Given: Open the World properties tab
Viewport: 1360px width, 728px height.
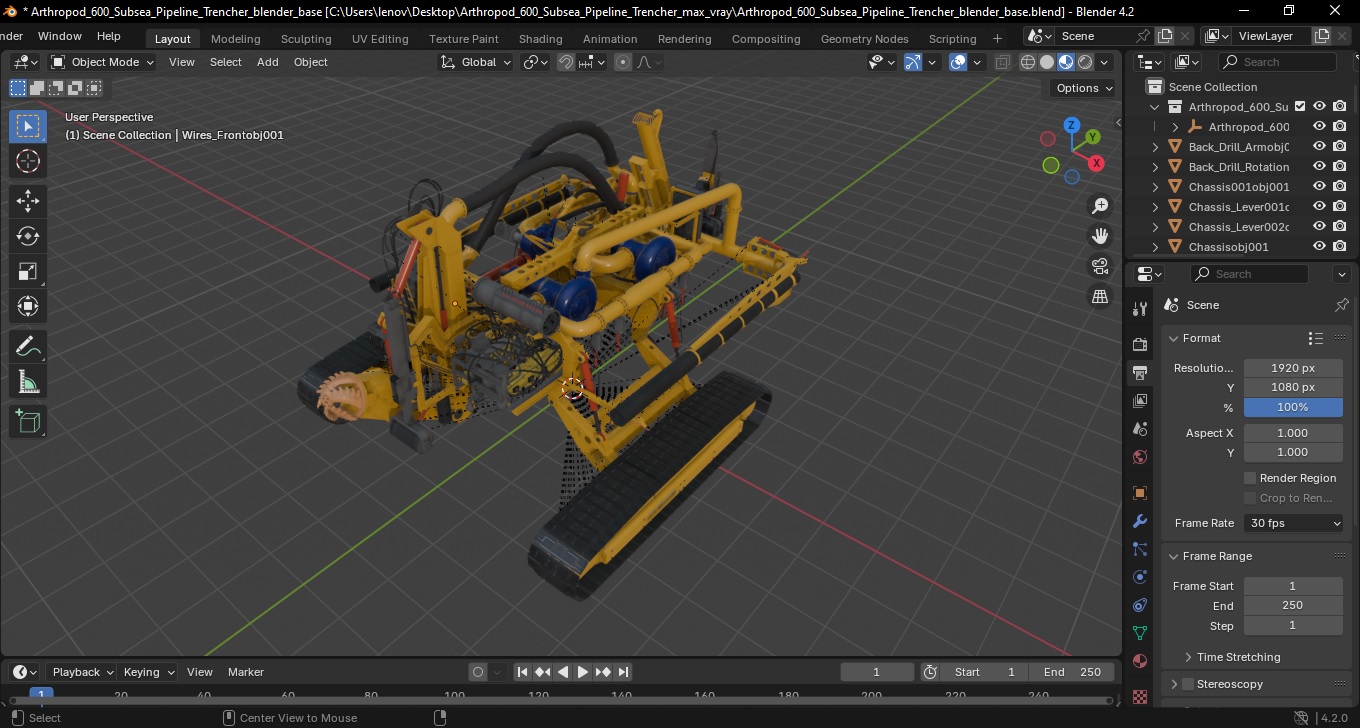Looking at the screenshot, I should coord(1140,457).
